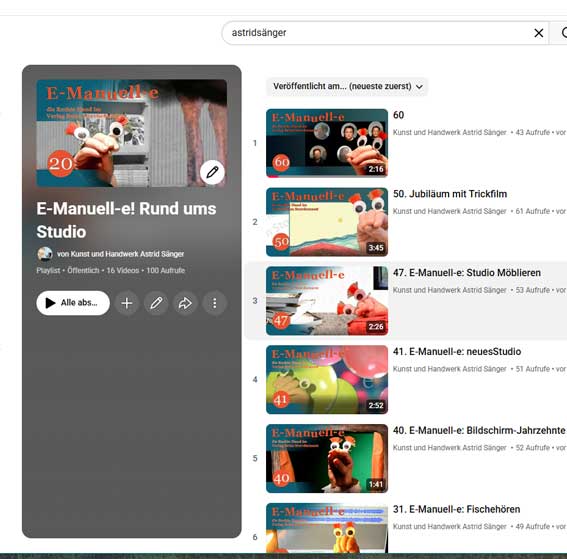Screen dimensions: 567x559
Task: Select 47. E-Manuell-e: Studio Möblieren video
Action: click(x=467, y=273)
